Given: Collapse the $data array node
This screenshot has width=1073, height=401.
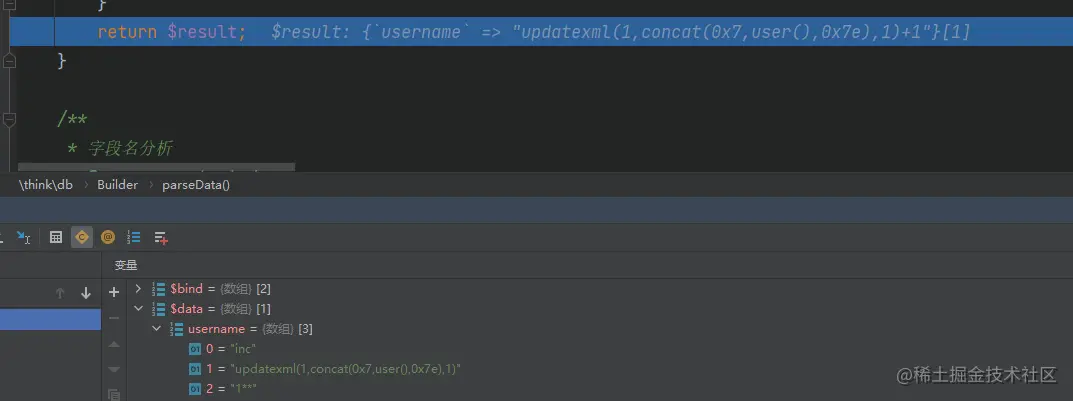Looking at the screenshot, I should 138,309.
